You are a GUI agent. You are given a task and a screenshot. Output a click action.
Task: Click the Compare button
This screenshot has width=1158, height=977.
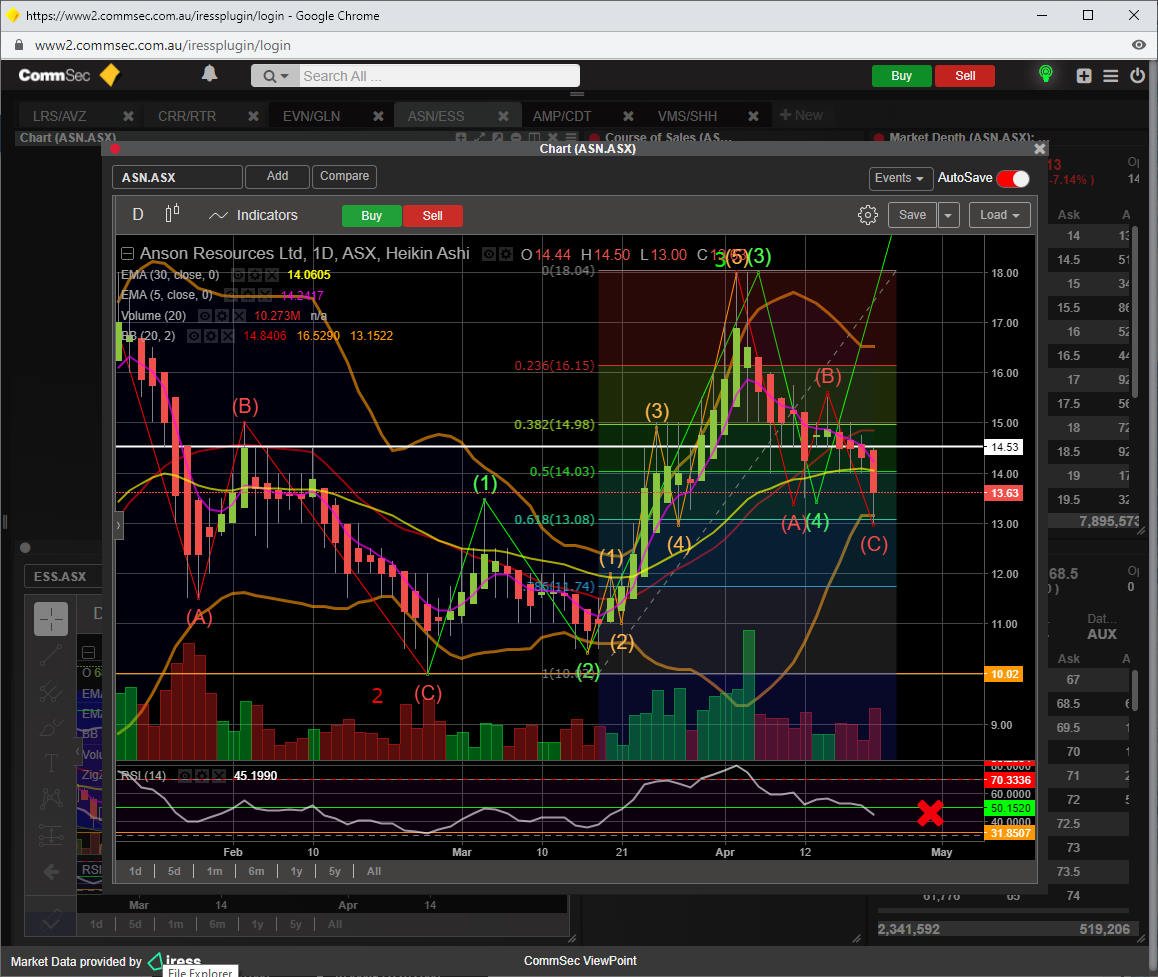[345, 176]
